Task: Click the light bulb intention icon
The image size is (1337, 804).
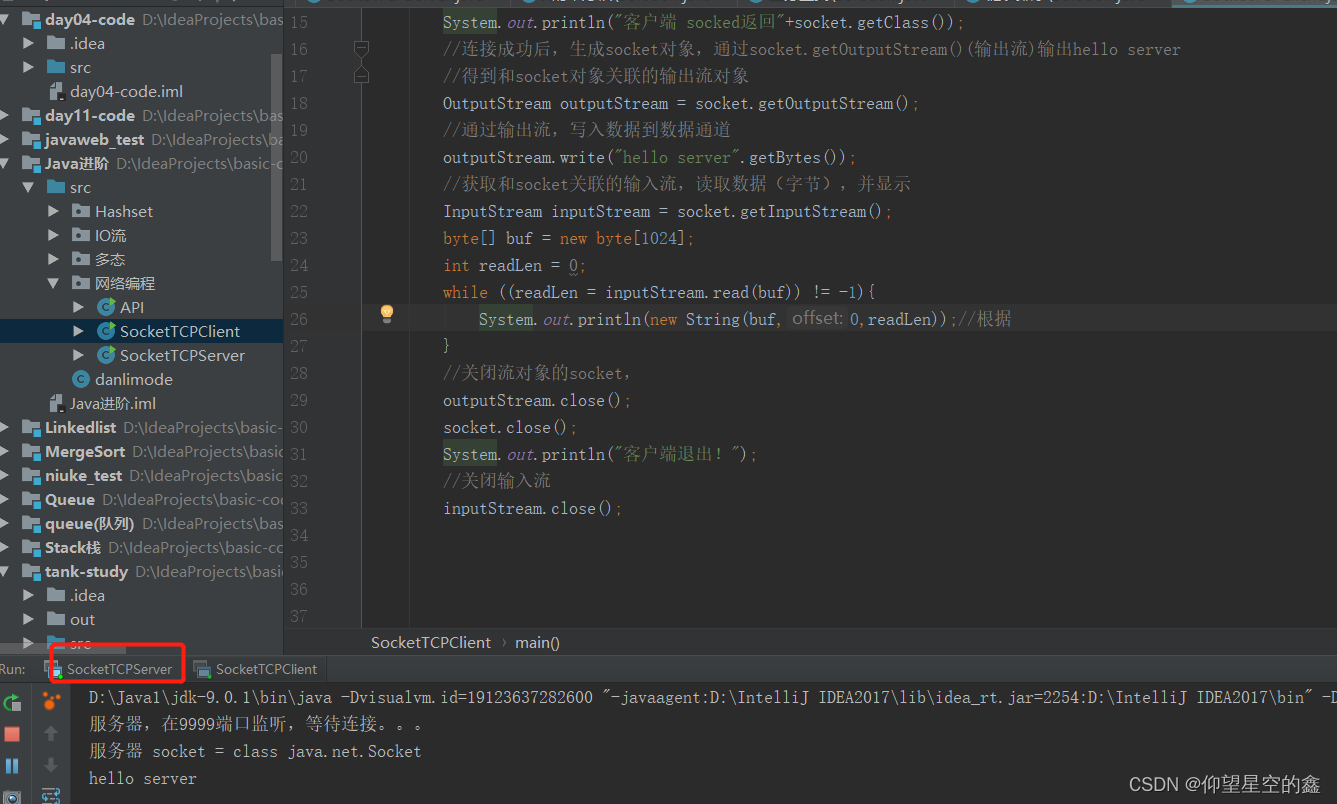Action: point(387,314)
